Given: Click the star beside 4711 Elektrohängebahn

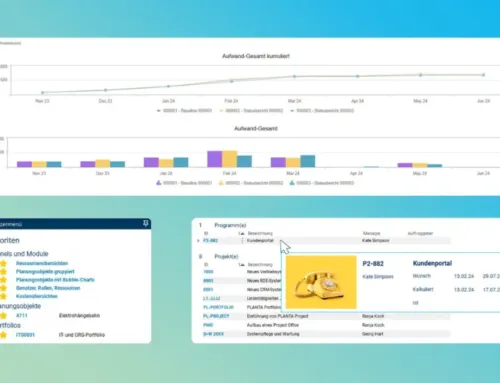Looking at the screenshot, I should [x=3, y=315].
